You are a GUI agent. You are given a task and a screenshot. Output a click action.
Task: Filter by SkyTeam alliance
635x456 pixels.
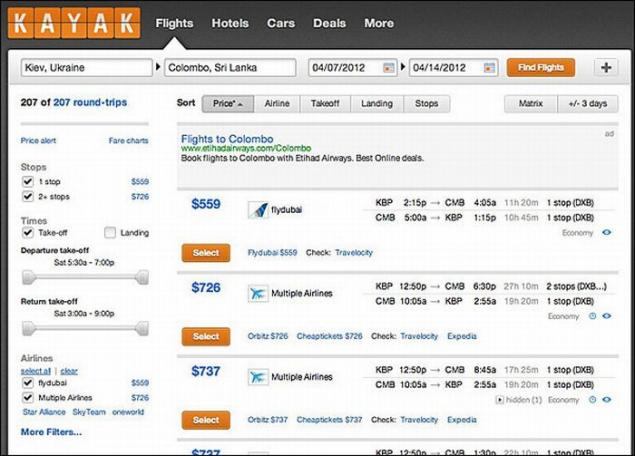89,412
